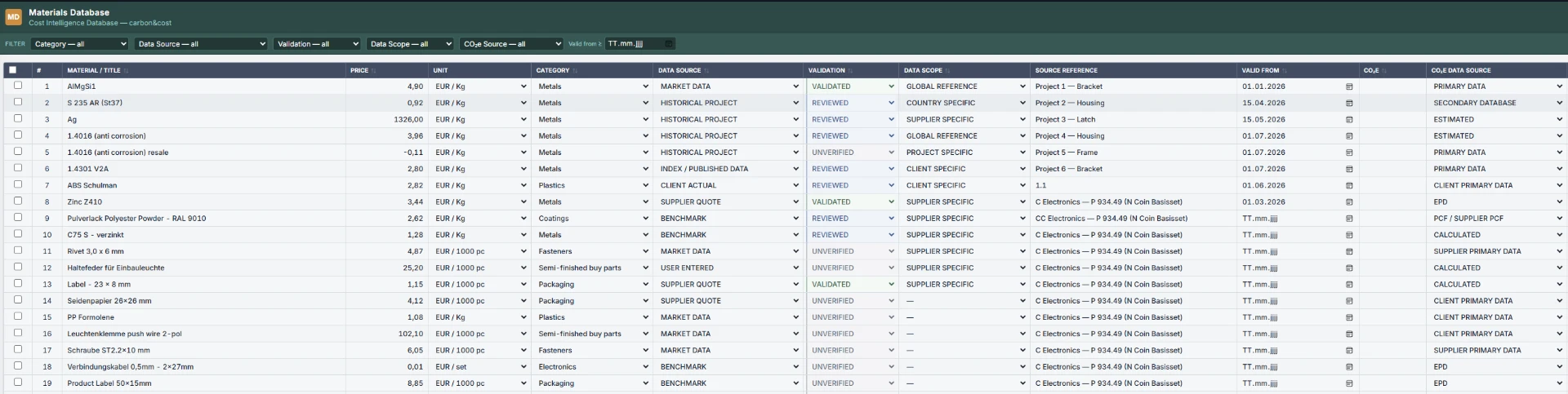Open calendar for Pulverlack Polyester Powder row
This screenshot has height=394, width=1568.
point(1349,219)
